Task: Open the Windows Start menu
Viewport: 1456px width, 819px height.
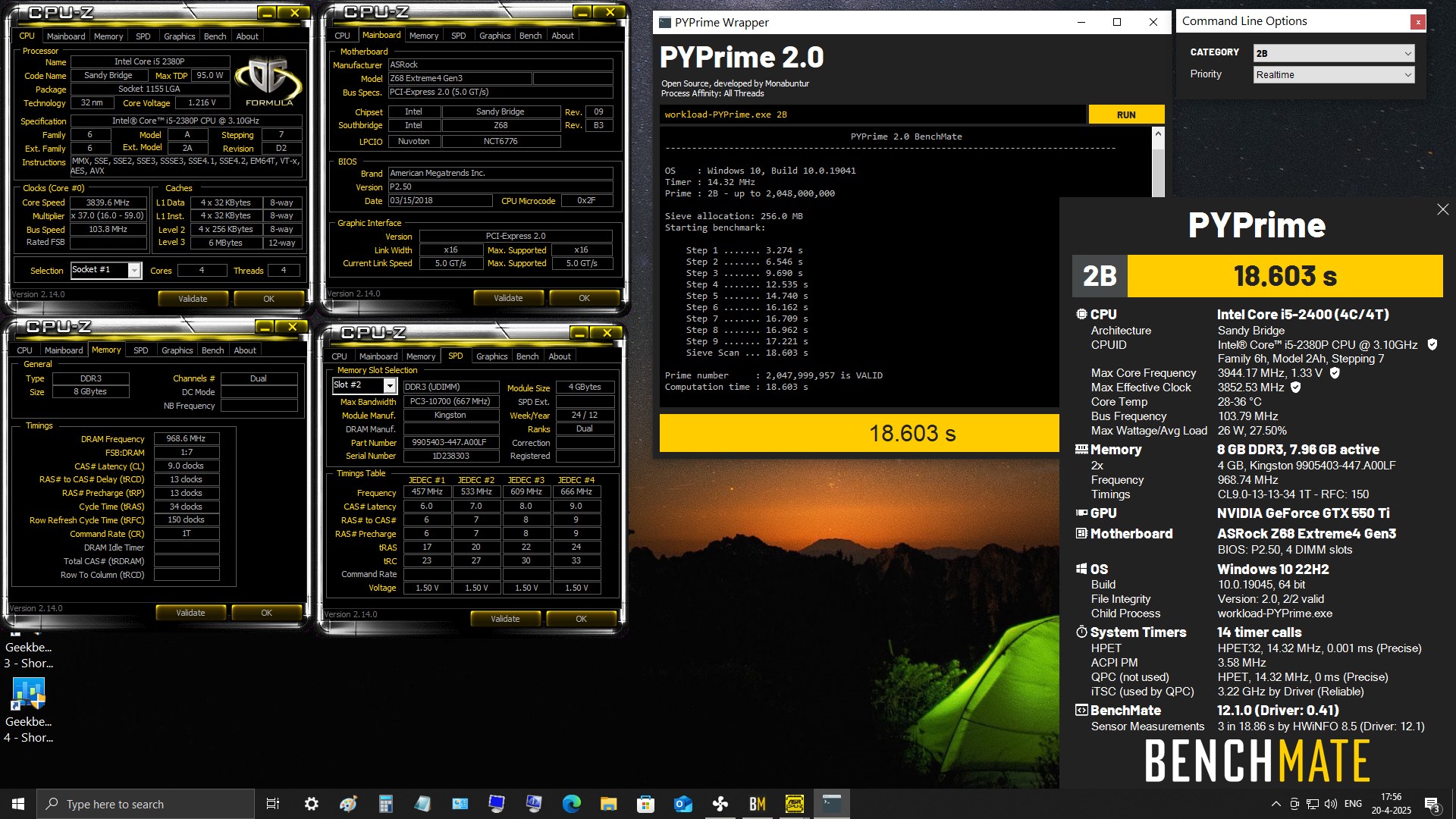Action: click(18, 804)
